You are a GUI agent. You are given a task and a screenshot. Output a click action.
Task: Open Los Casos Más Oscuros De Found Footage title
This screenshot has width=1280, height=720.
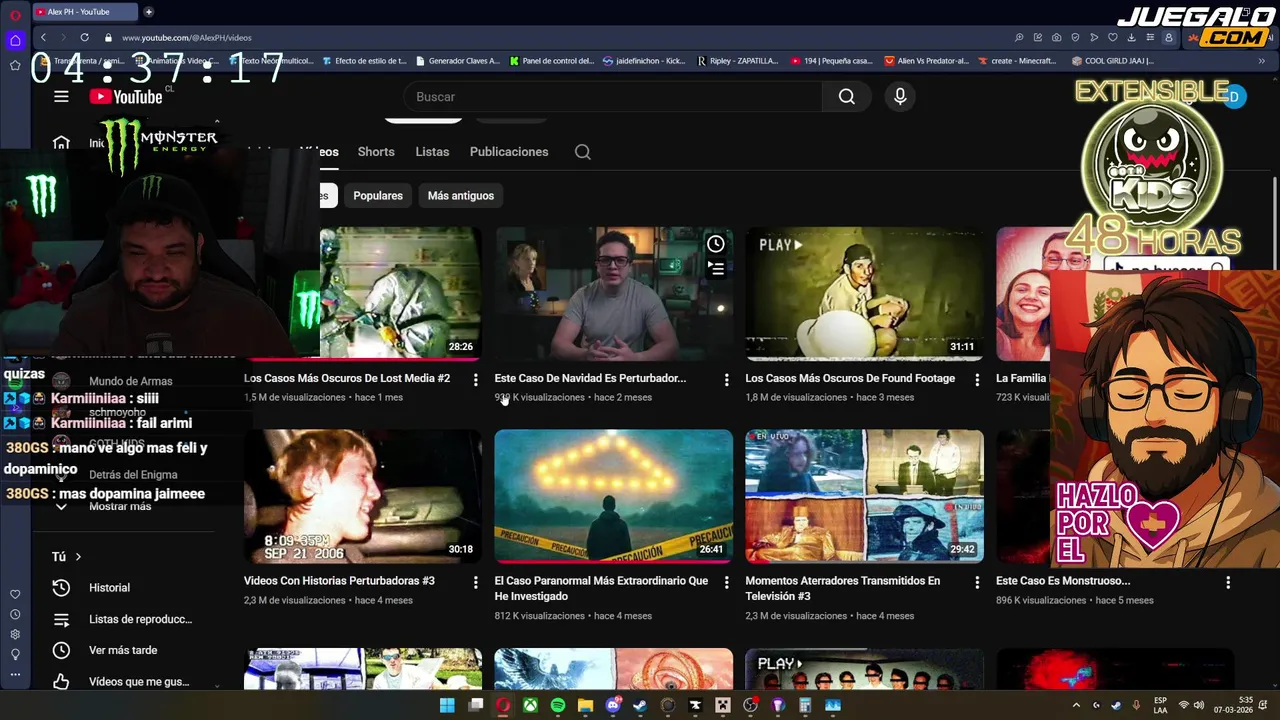(850, 379)
